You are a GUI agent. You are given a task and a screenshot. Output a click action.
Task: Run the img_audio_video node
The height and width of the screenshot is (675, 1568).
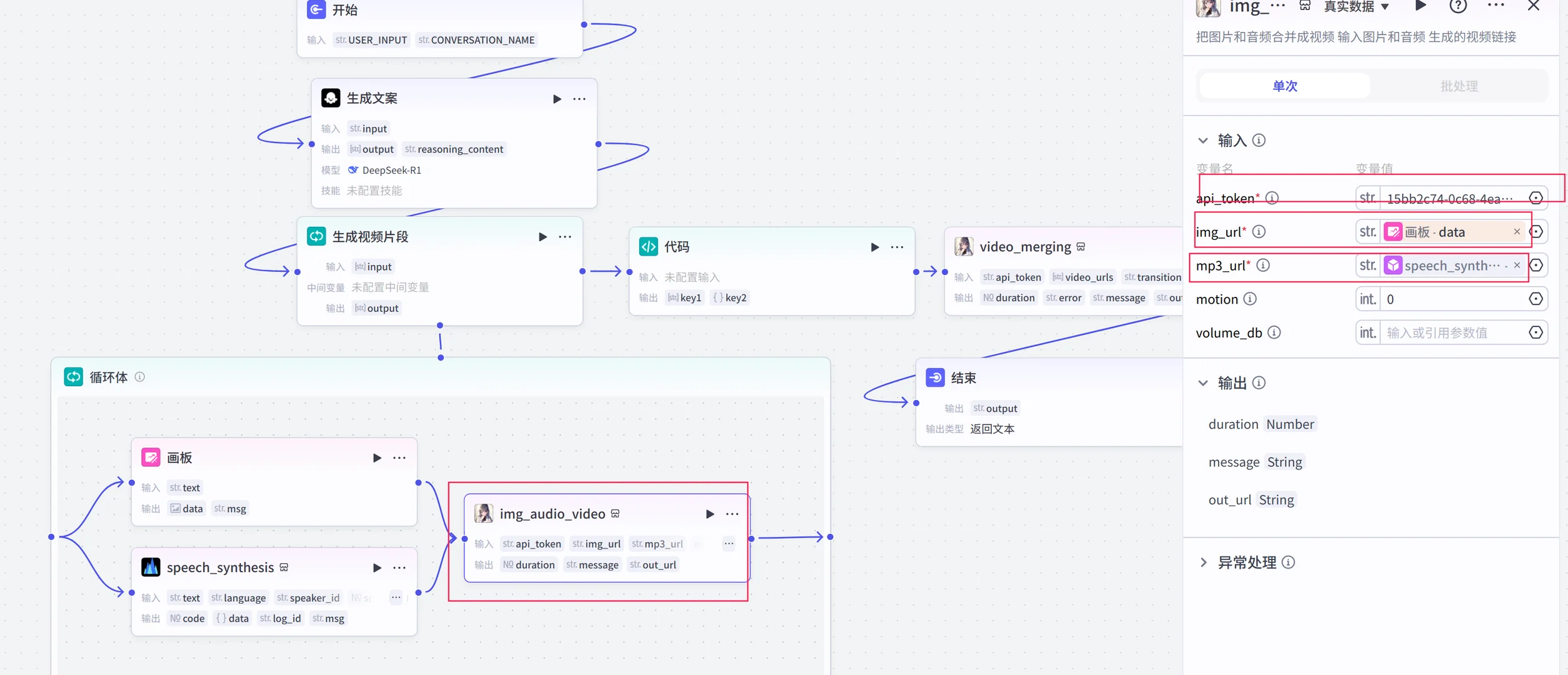tap(710, 514)
